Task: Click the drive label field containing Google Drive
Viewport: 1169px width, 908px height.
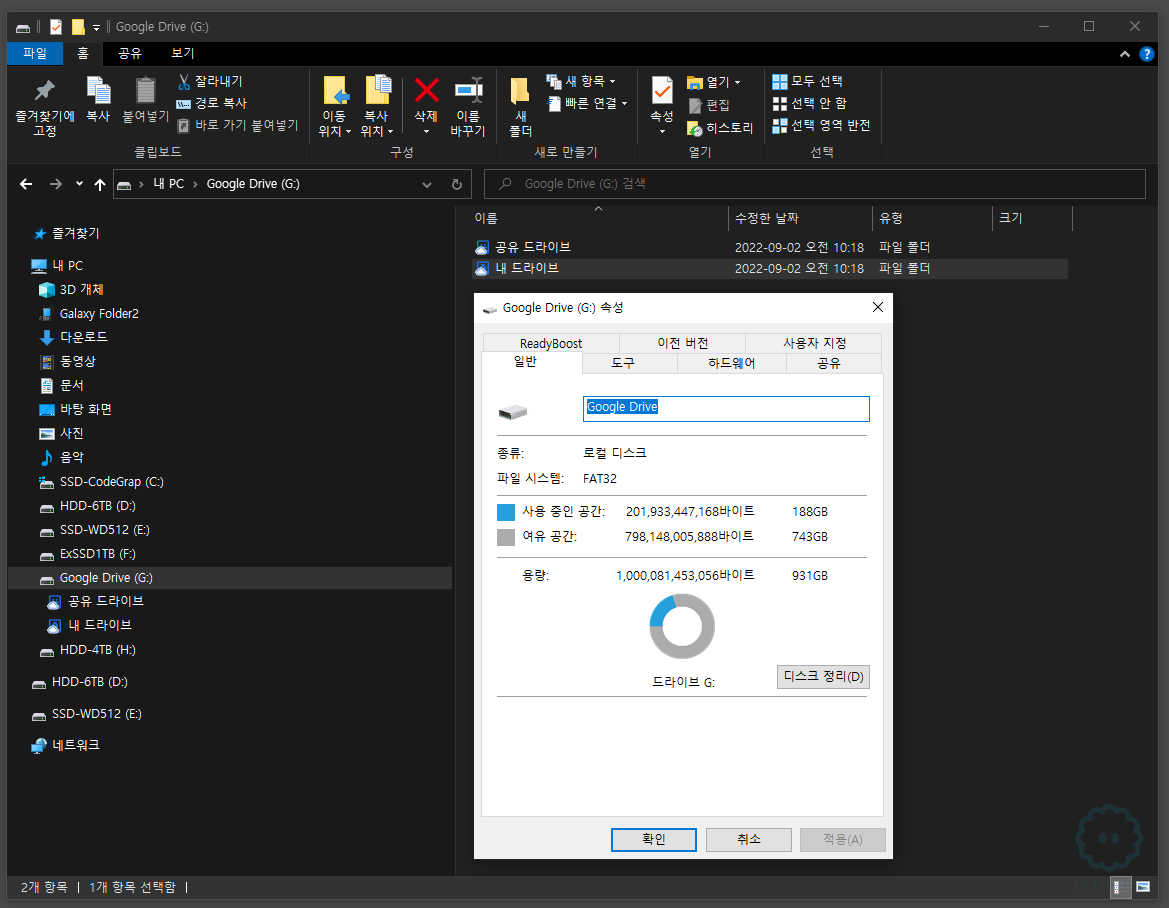Action: (x=726, y=409)
